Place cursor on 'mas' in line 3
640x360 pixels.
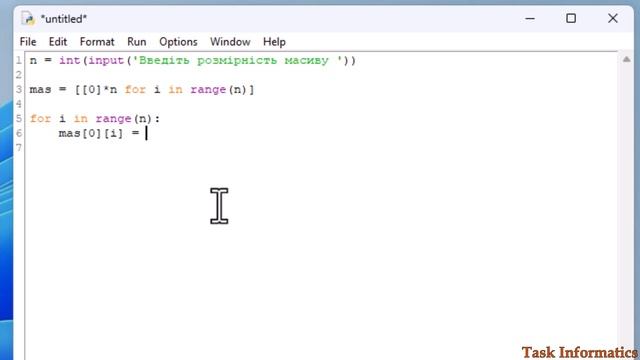click(40, 89)
